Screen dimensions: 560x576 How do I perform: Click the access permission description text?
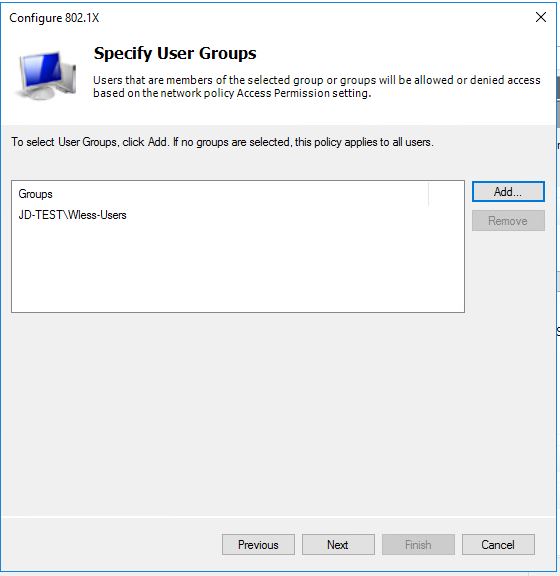[316, 86]
